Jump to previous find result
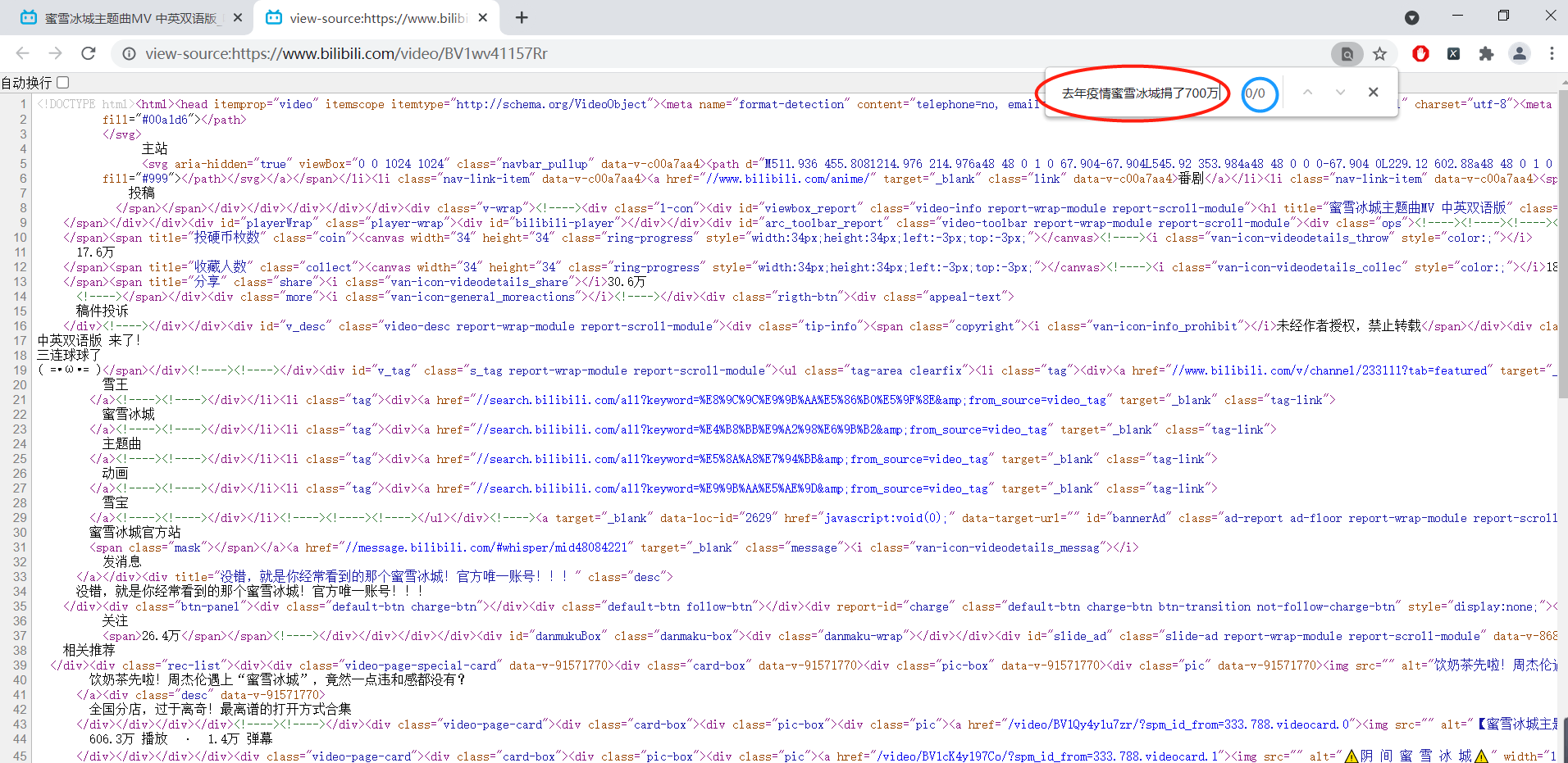The height and width of the screenshot is (763, 1568). [1307, 92]
